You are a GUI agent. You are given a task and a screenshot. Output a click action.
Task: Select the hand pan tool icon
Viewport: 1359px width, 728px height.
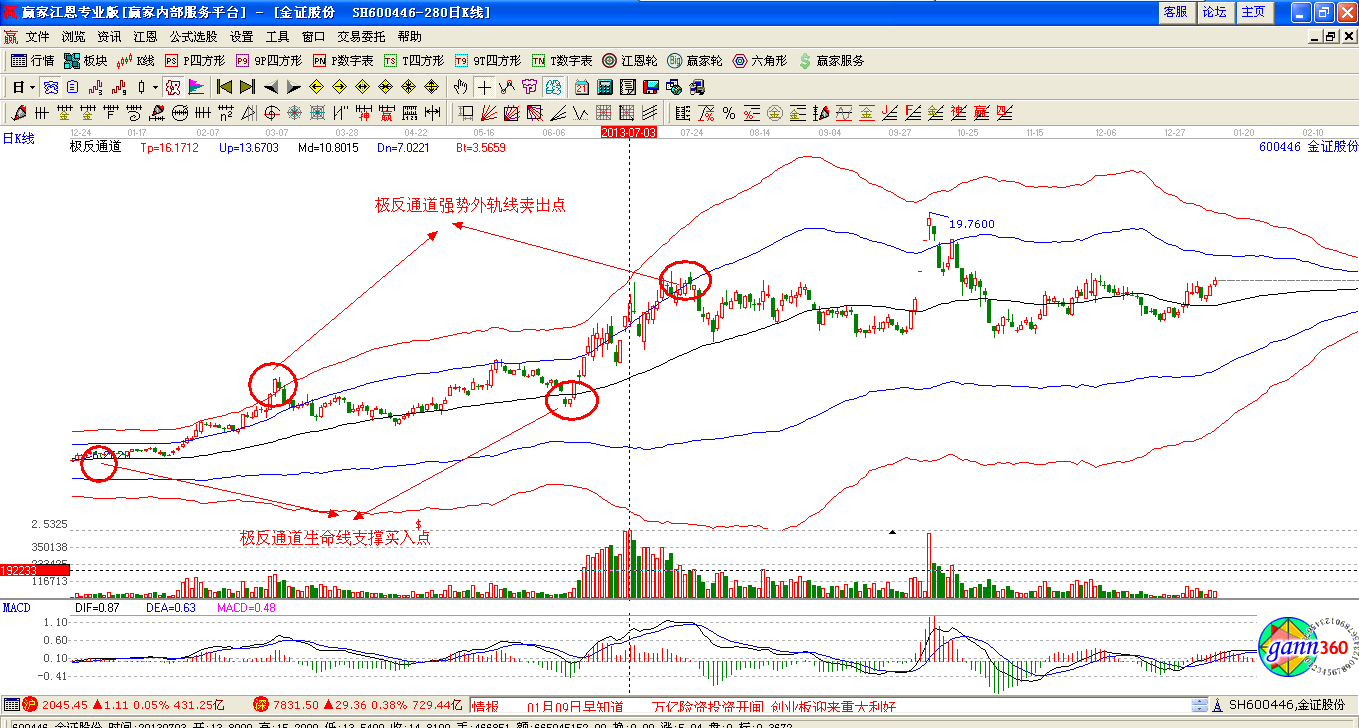461,87
